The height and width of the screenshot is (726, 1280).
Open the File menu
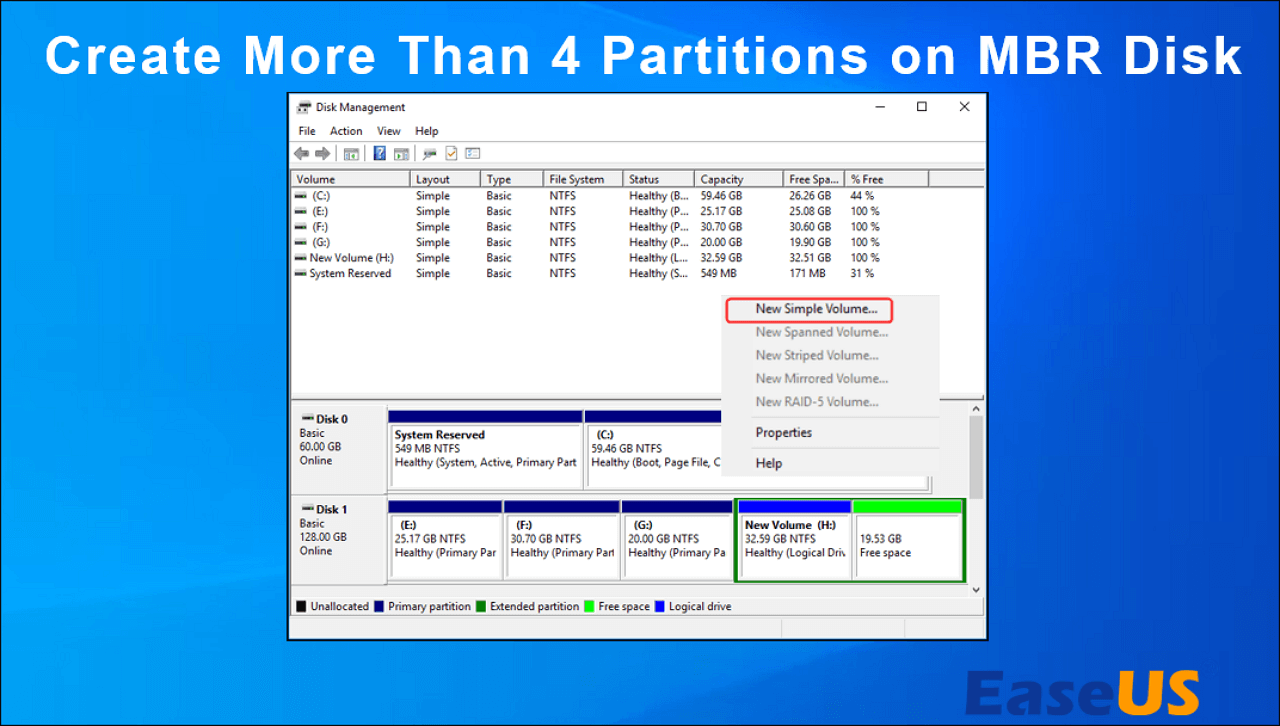point(307,131)
